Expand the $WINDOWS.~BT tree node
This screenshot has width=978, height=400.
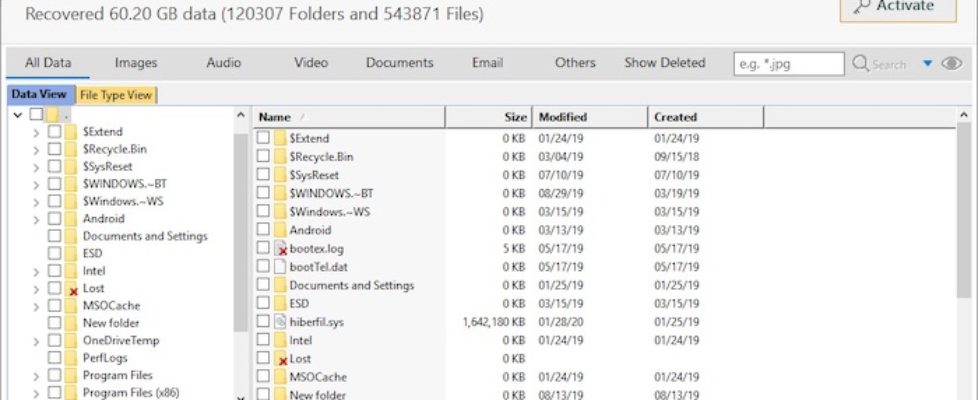(36, 184)
